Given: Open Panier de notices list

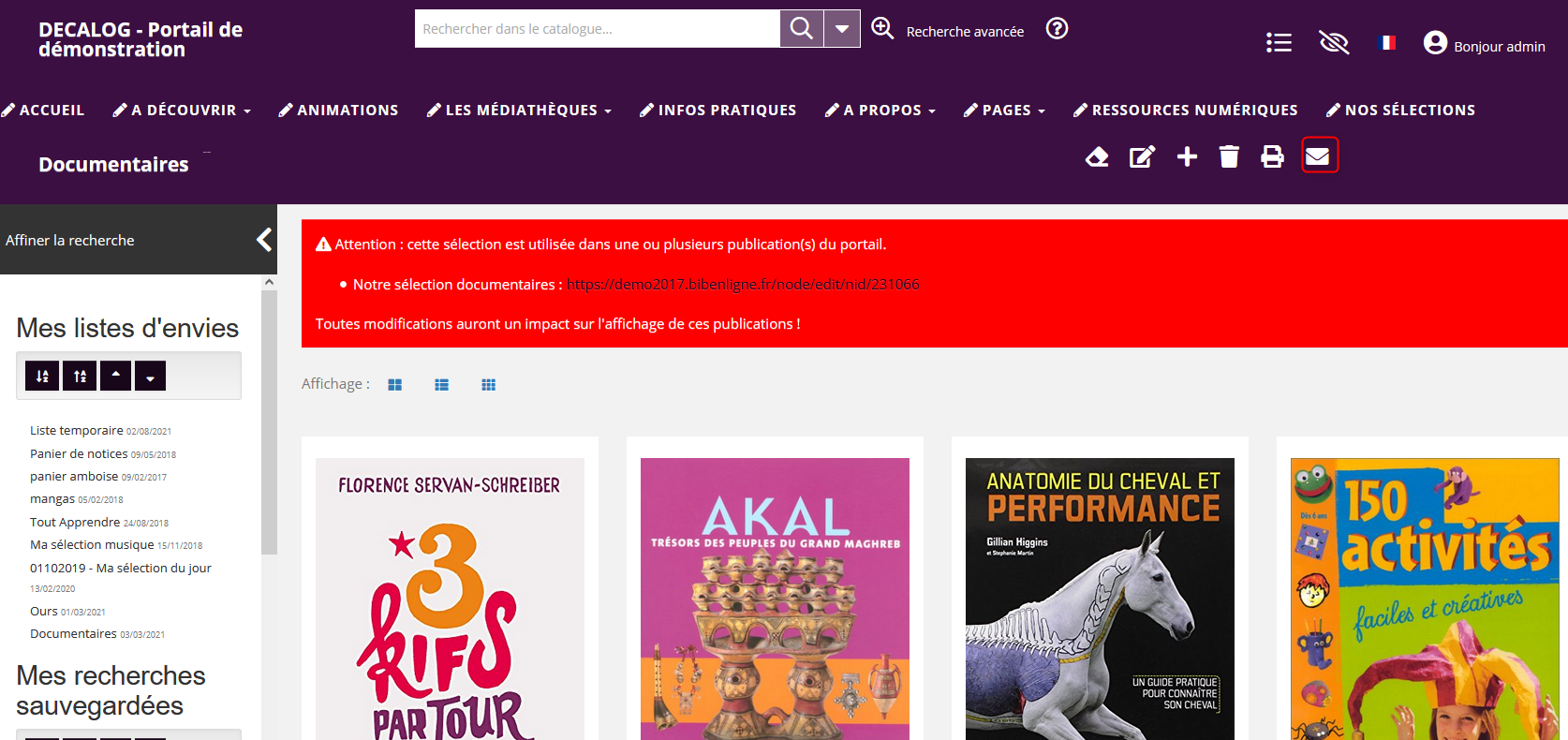Looking at the screenshot, I should pos(79,453).
